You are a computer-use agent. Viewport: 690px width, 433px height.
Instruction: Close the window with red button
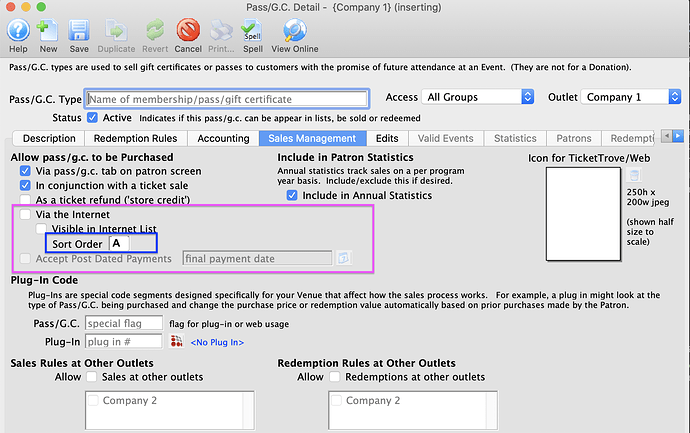pyautogui.click(x=11, y=7)
